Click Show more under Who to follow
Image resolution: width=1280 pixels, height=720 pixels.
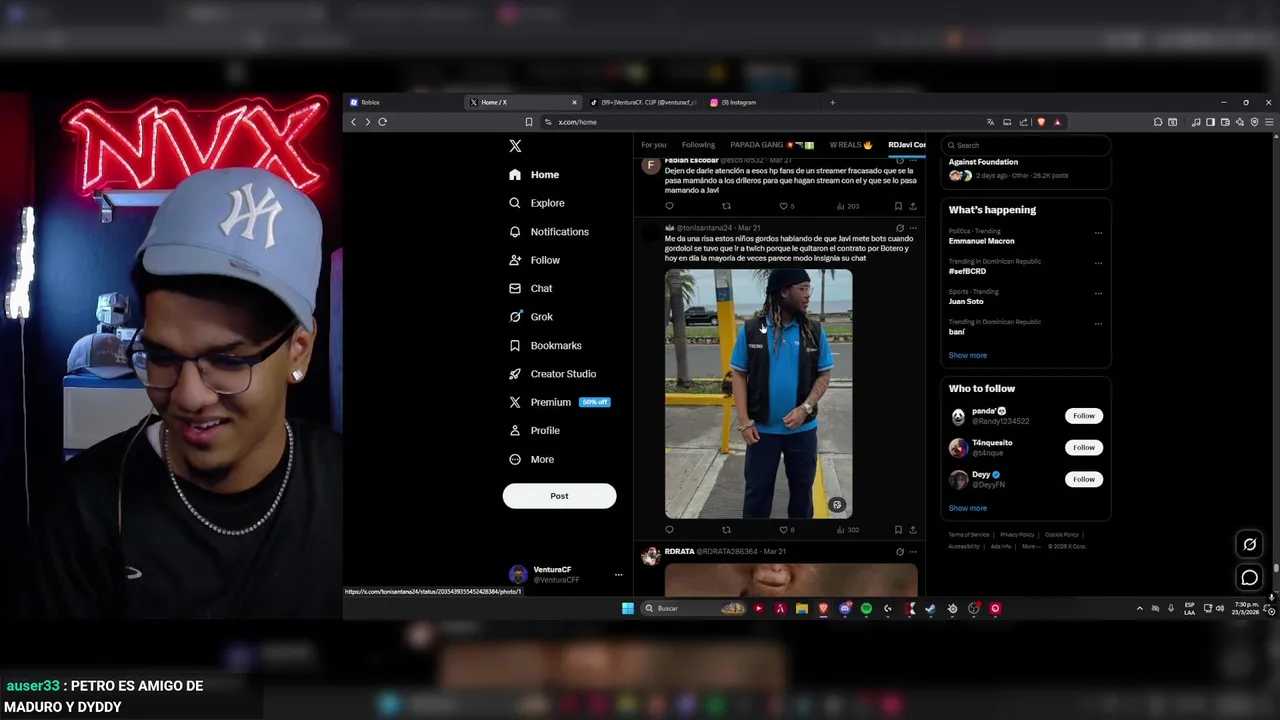click(x=967, y=509)
